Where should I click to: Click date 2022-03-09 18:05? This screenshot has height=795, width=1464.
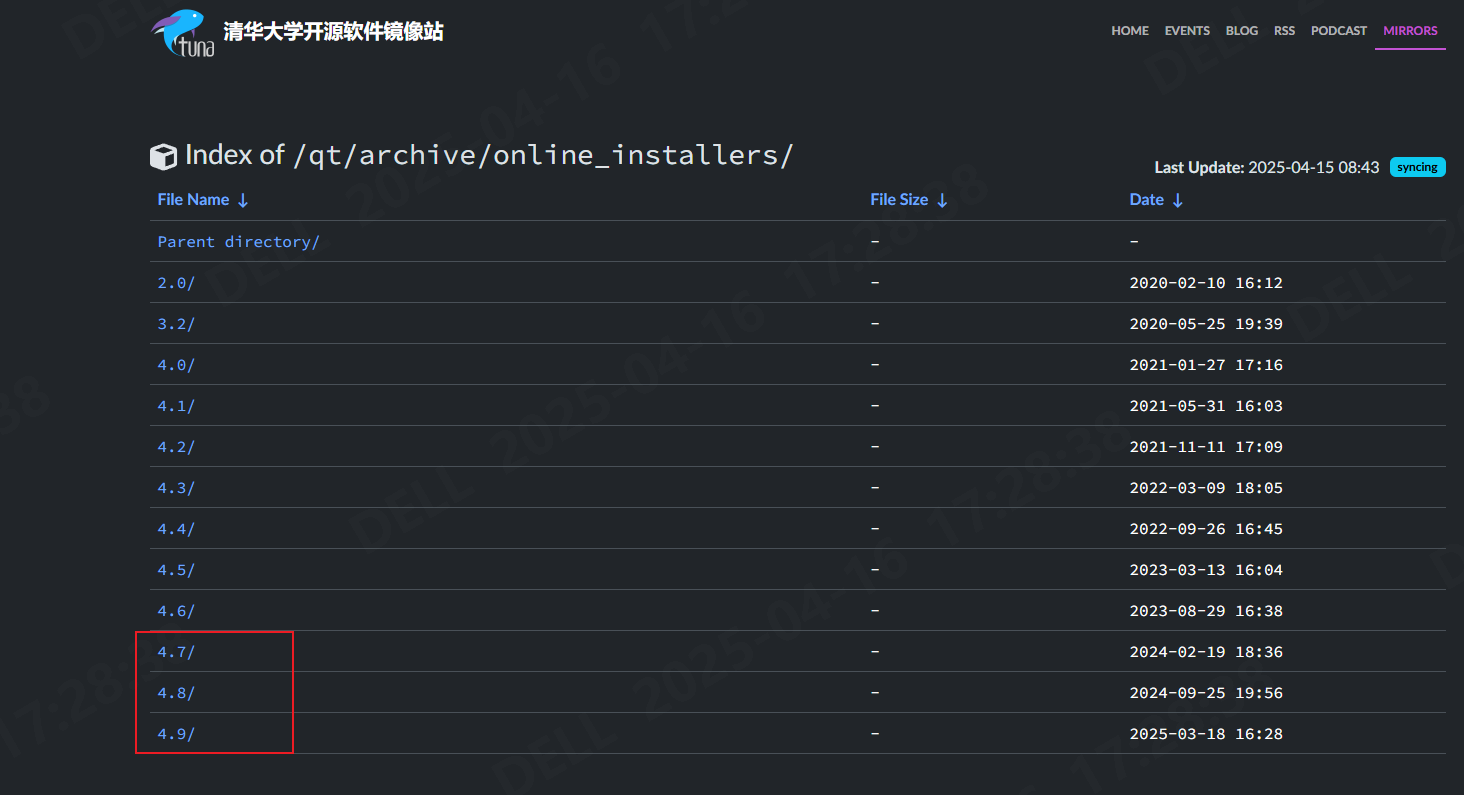click(1206, 488)
